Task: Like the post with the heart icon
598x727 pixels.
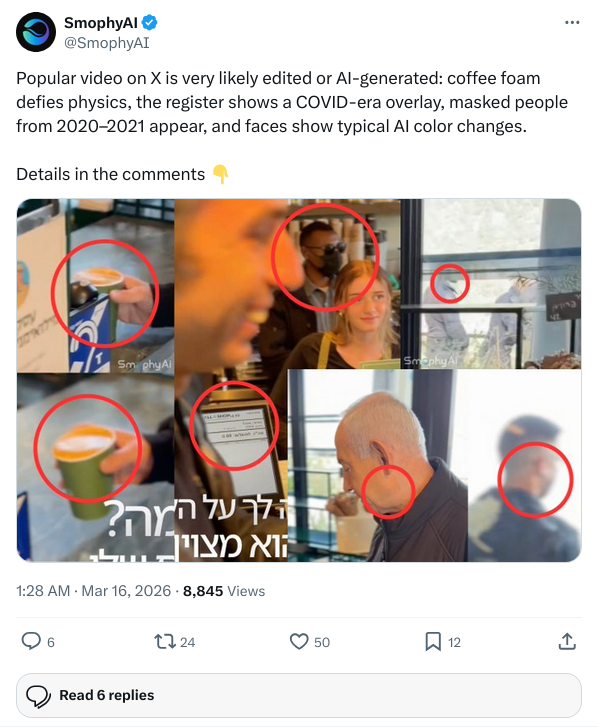Action: pyautogui.click(x=299, y=642)
